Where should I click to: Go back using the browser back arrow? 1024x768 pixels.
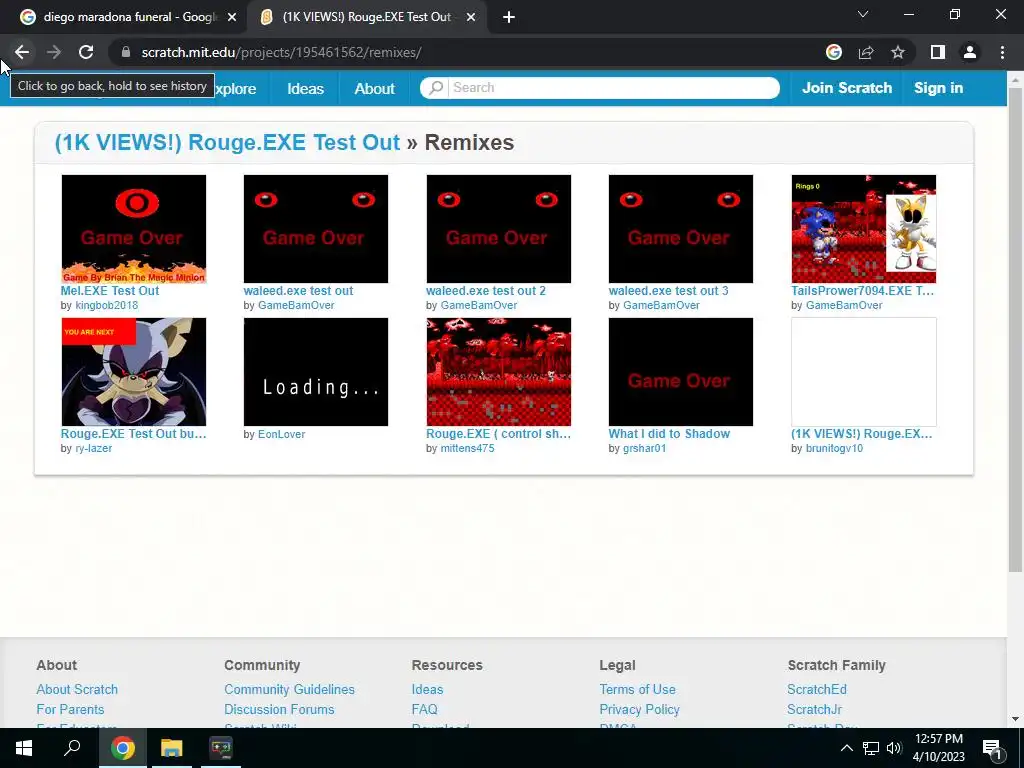(x=22, y=52)
